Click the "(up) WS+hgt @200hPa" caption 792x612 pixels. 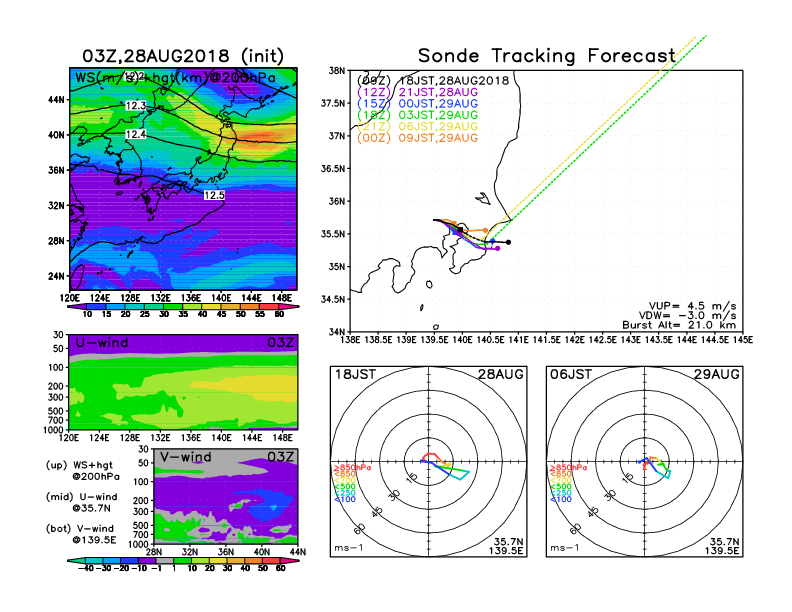(83, 471)
